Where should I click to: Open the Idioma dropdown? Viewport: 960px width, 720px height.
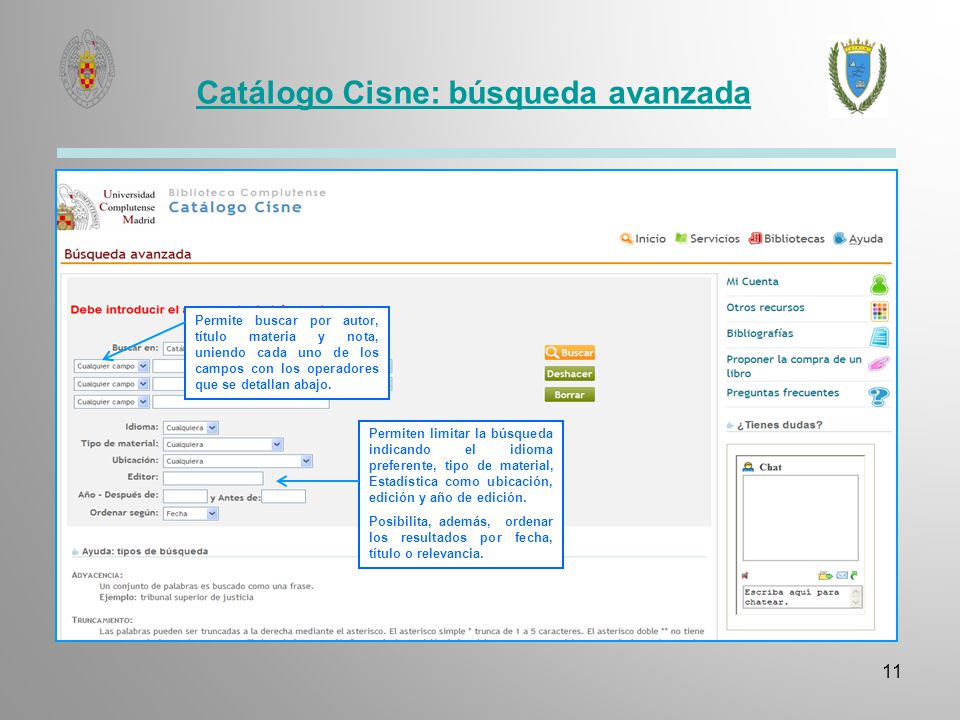[191, 428]
